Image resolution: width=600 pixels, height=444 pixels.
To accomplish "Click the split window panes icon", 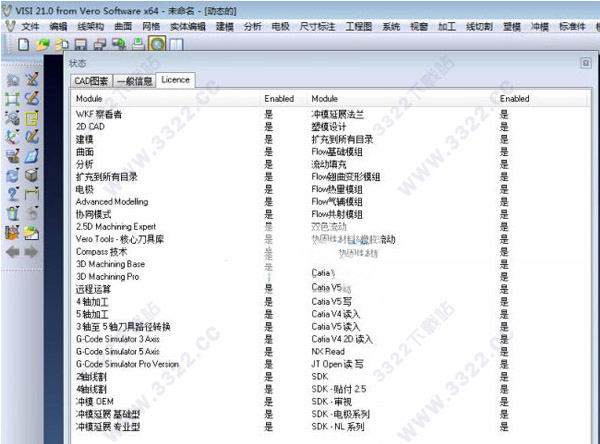I will [176, 44].
